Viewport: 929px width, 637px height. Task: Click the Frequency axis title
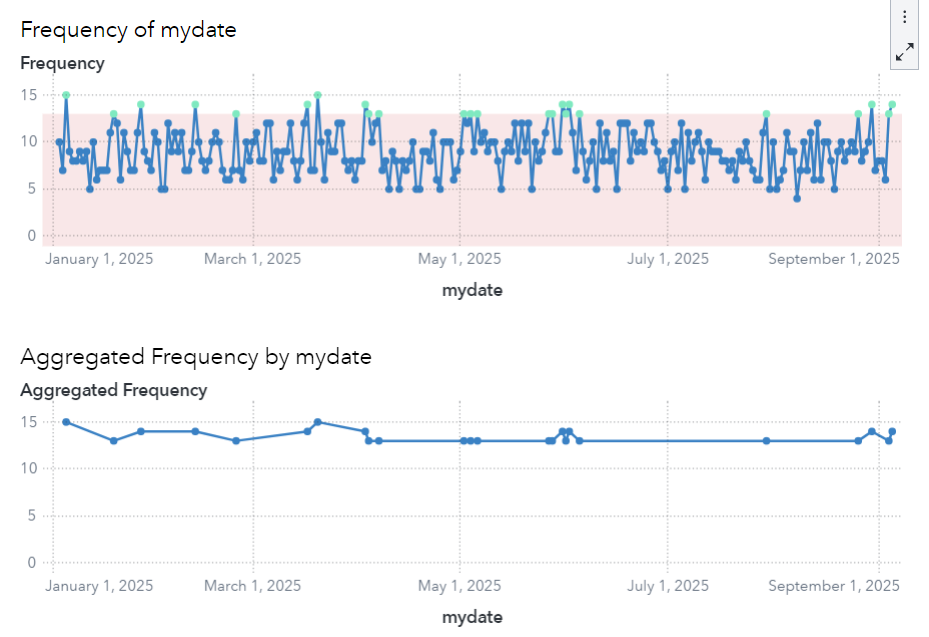[62, 63]
